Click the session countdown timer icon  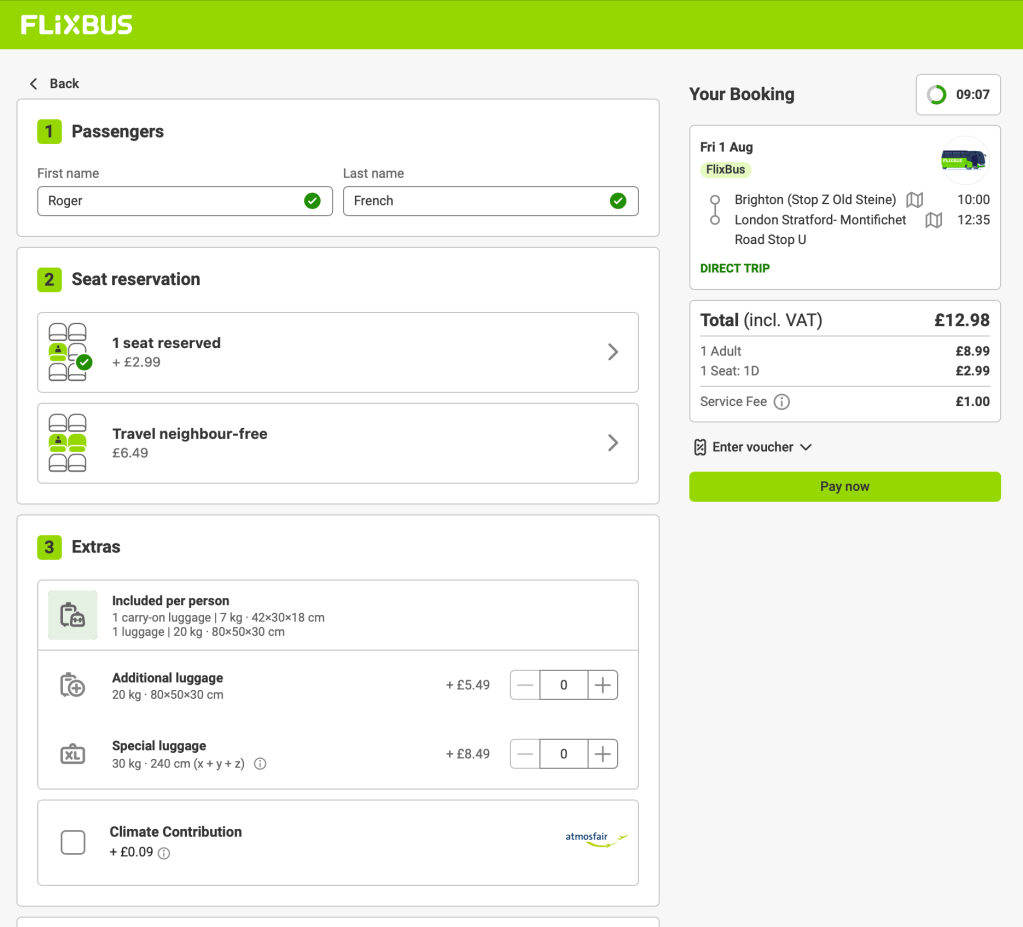[937, 95]
